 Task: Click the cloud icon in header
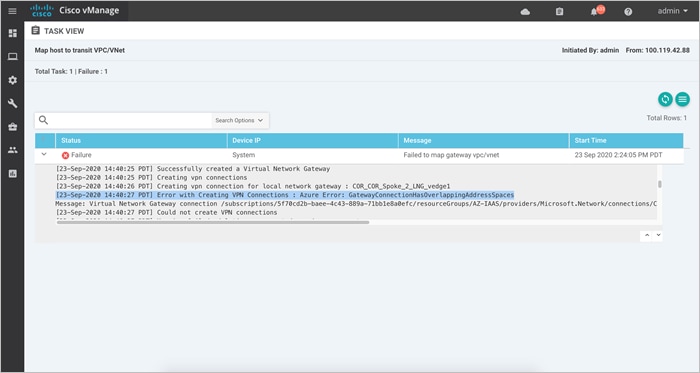[525, 12]
